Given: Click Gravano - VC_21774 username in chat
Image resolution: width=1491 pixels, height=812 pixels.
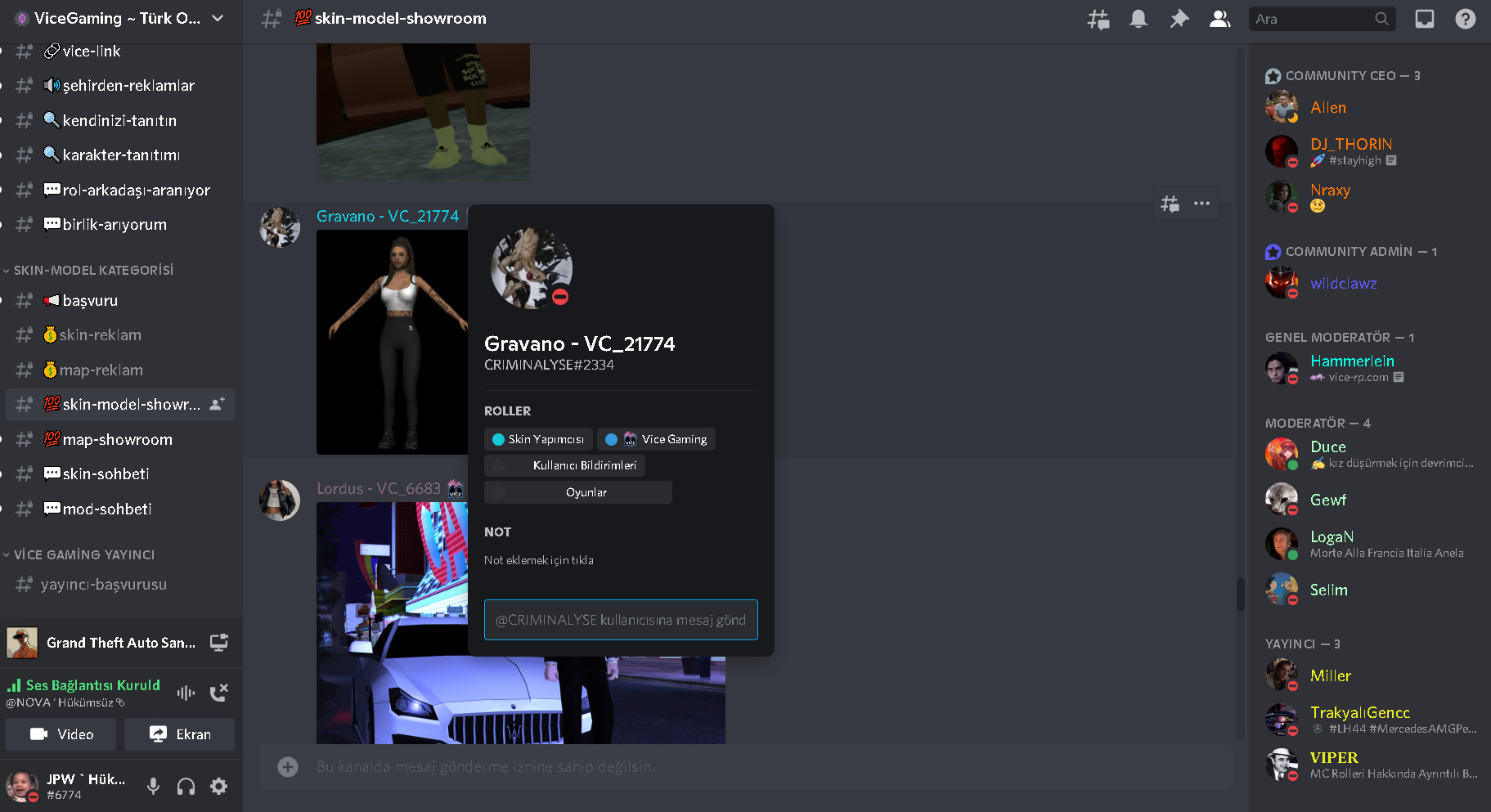Looking at the screenshot, I should pyautogui.click(x=388, y=216).
